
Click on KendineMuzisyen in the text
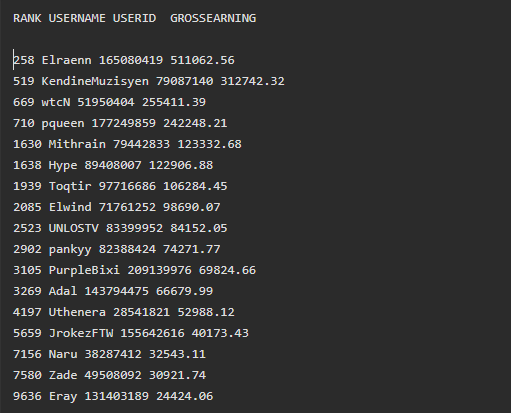[x=95, y=81]
